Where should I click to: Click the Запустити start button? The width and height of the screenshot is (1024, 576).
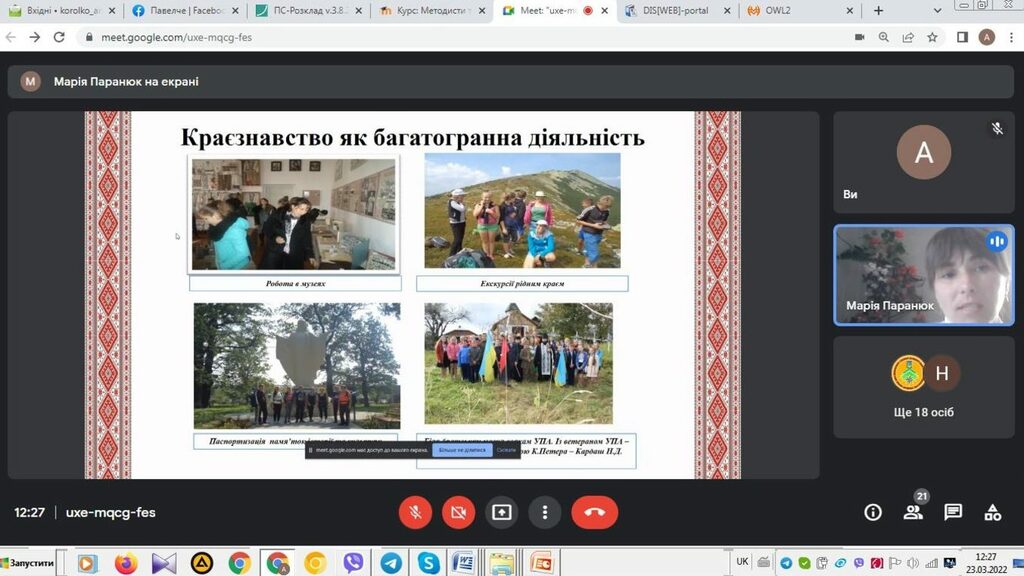coord(28,563)
